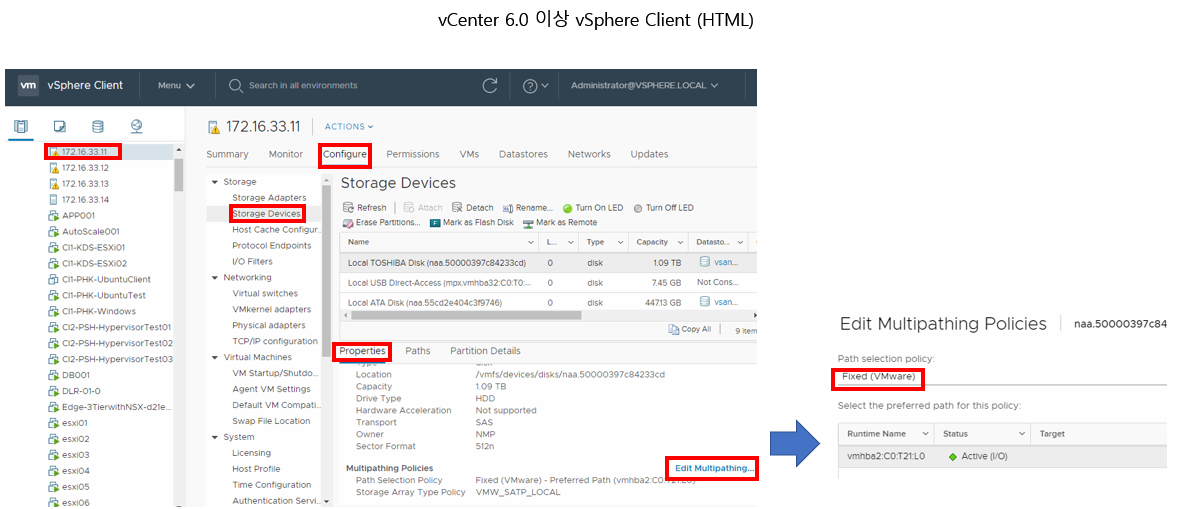
Task: Select path vmhba2:C0:T21:L0 row
Action: 1003,457
